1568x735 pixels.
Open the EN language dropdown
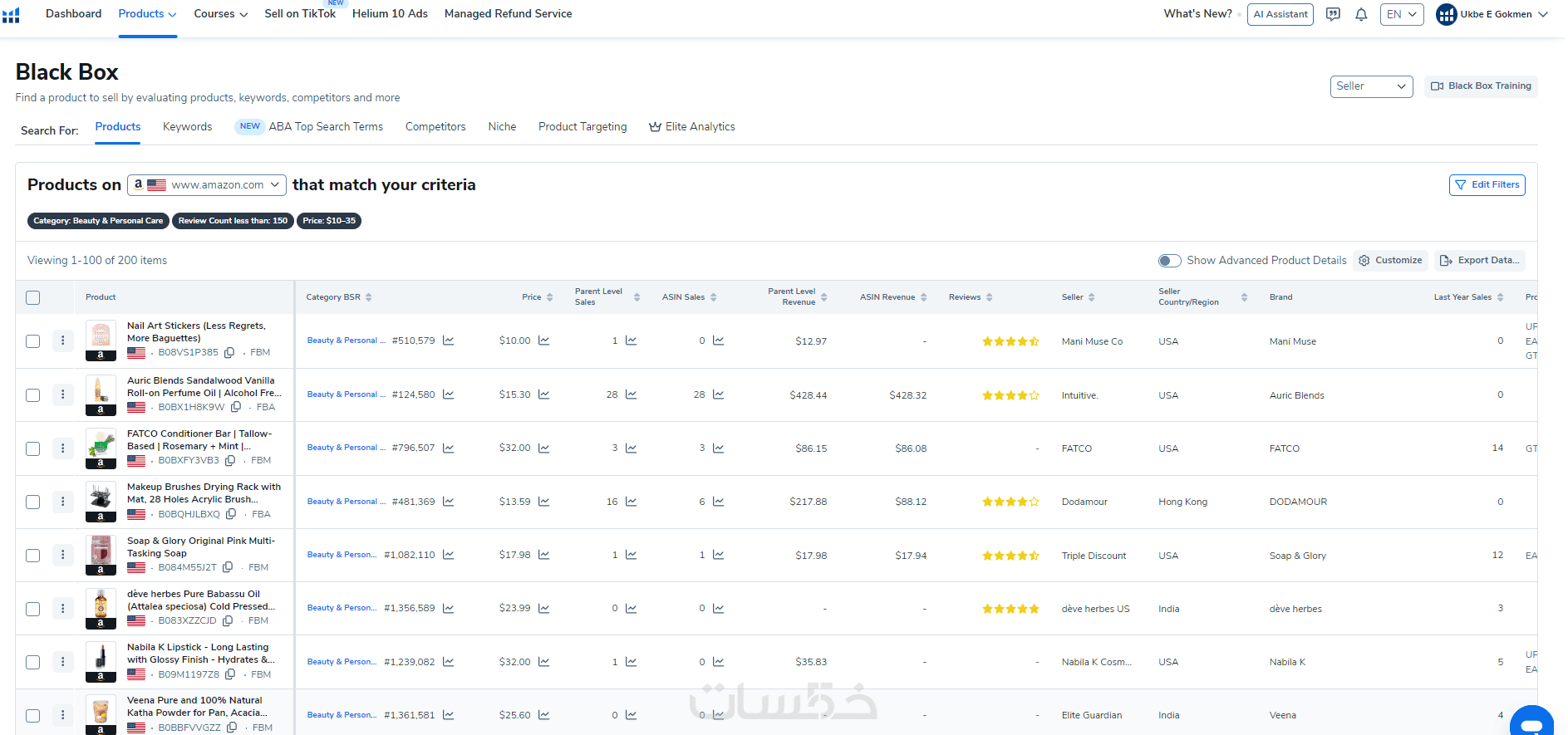tap(1402, 14)
